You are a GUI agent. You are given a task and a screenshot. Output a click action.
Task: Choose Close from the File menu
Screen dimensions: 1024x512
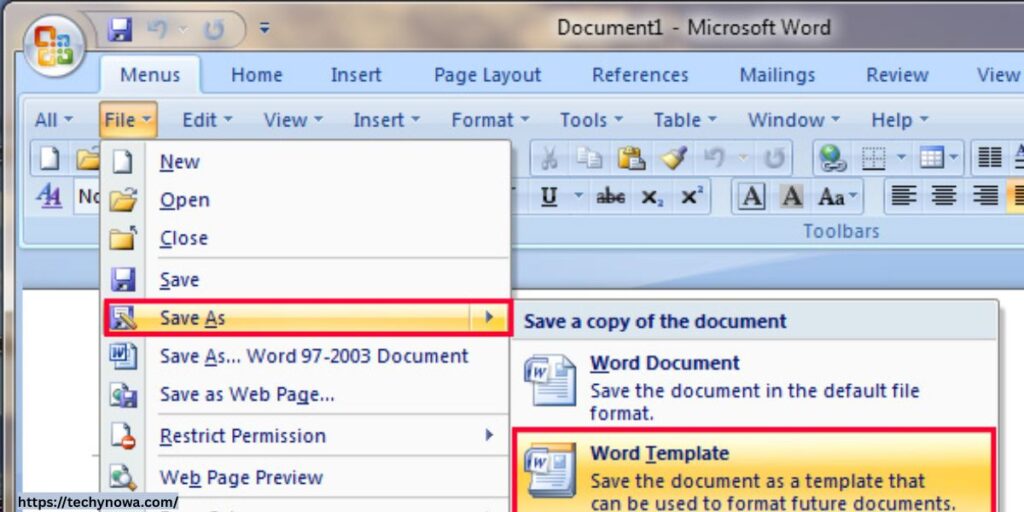coord(306,238)
